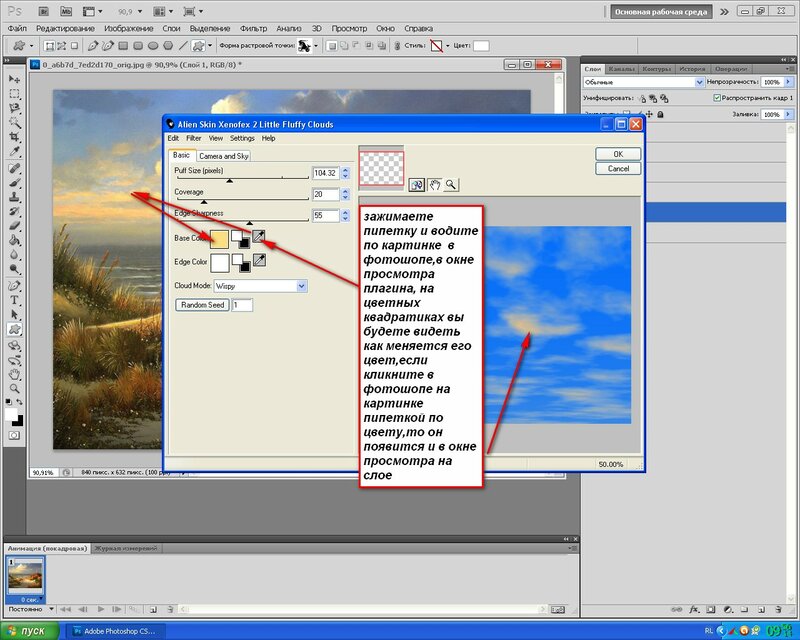This screenshot has width=800, height=640.
Task: Select the Clone Stamp tool
Action: coord(14,196)
